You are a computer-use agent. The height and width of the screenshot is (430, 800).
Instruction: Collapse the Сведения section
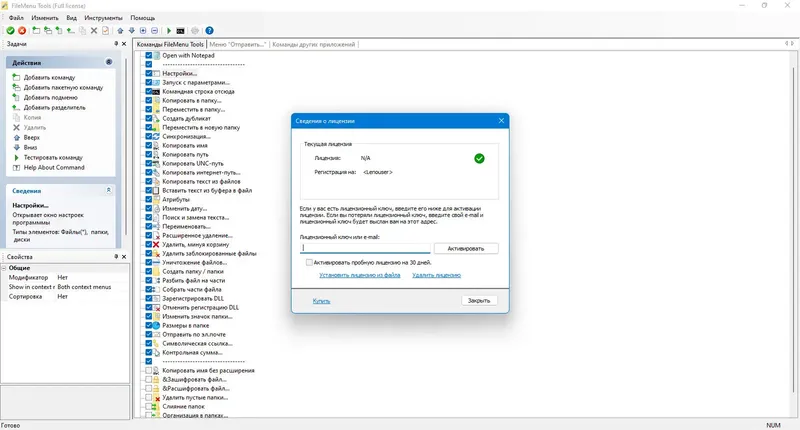tap(109, 190)
